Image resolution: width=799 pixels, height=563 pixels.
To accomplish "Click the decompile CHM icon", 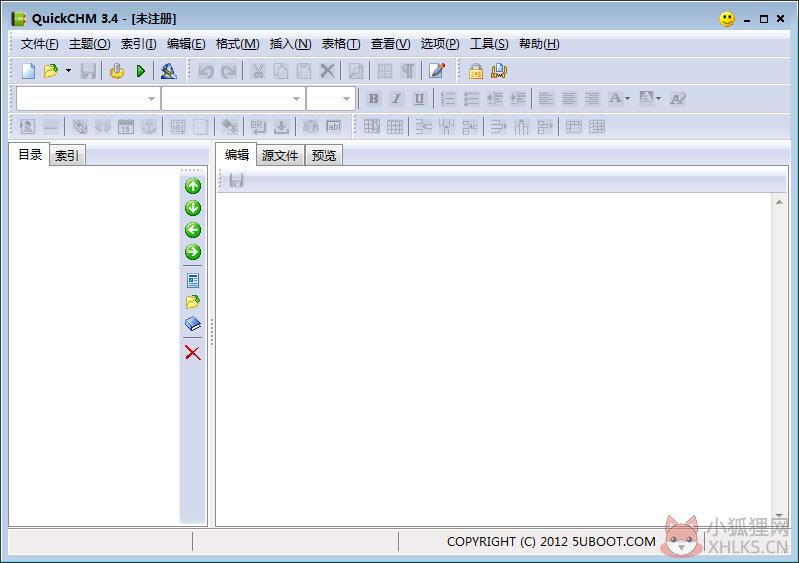I will click(169, 71).
